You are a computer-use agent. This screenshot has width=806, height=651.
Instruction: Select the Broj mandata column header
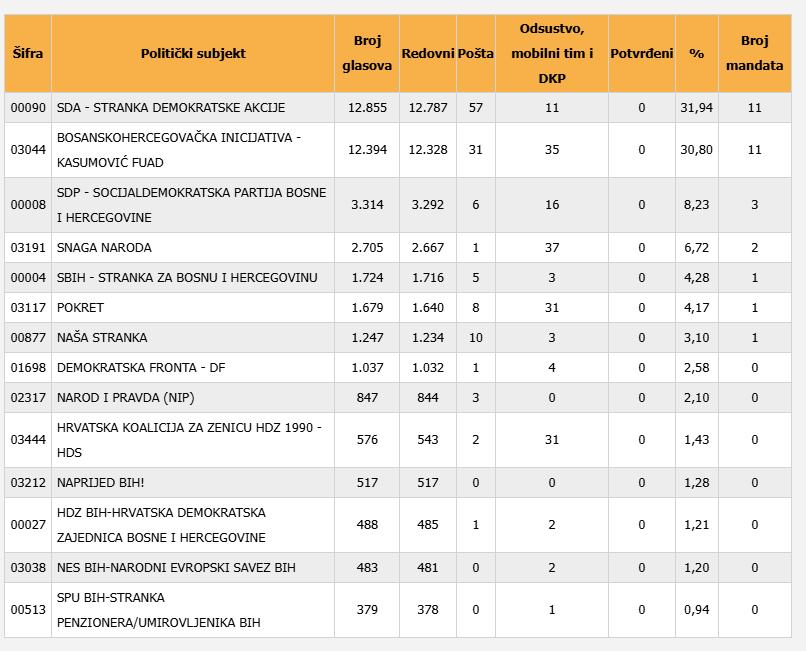(754, 54)
